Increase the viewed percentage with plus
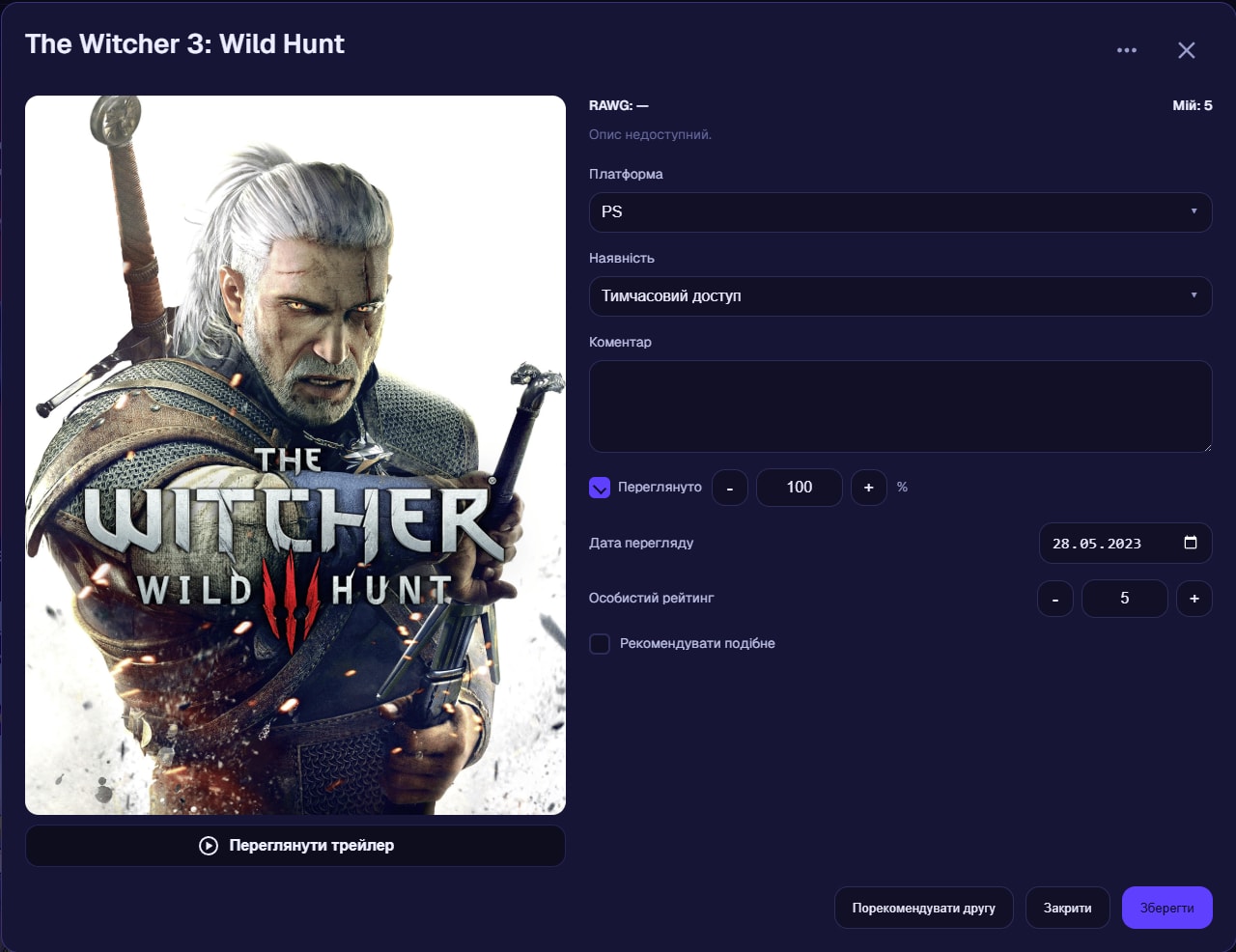1236x952 pixels. pyautogui.click(x=869, y=488)
